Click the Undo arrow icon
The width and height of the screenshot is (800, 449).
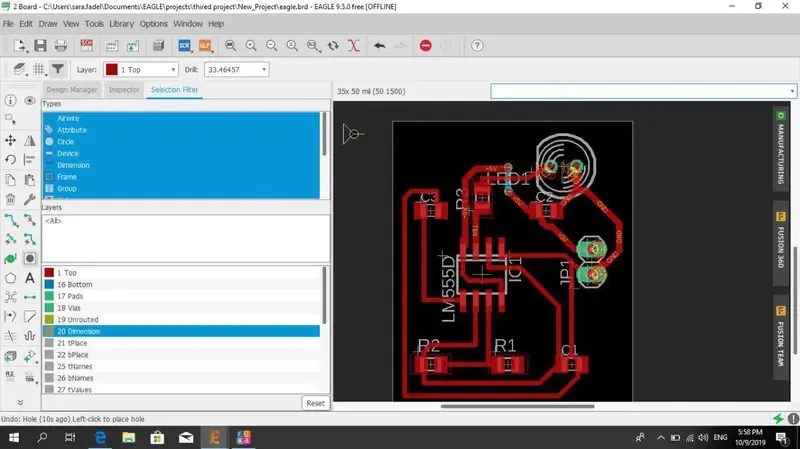tap(379, 46)
